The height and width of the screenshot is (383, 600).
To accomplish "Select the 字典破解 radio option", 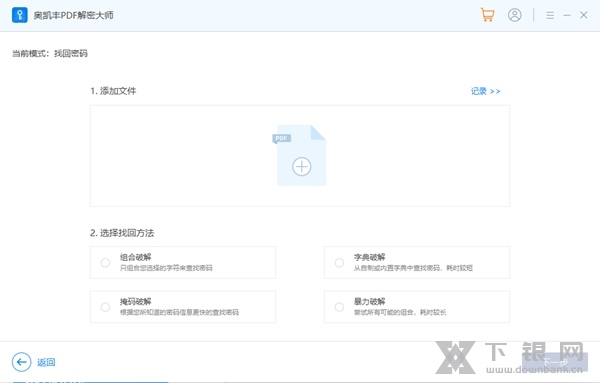I will click(x=339, y=263).
